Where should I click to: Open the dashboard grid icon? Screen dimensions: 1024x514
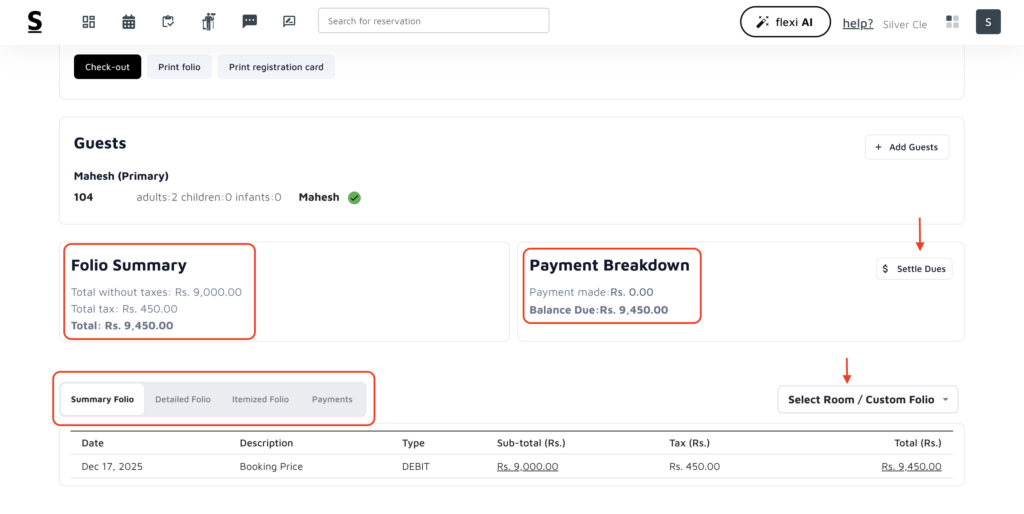click(x=88, y=22)
